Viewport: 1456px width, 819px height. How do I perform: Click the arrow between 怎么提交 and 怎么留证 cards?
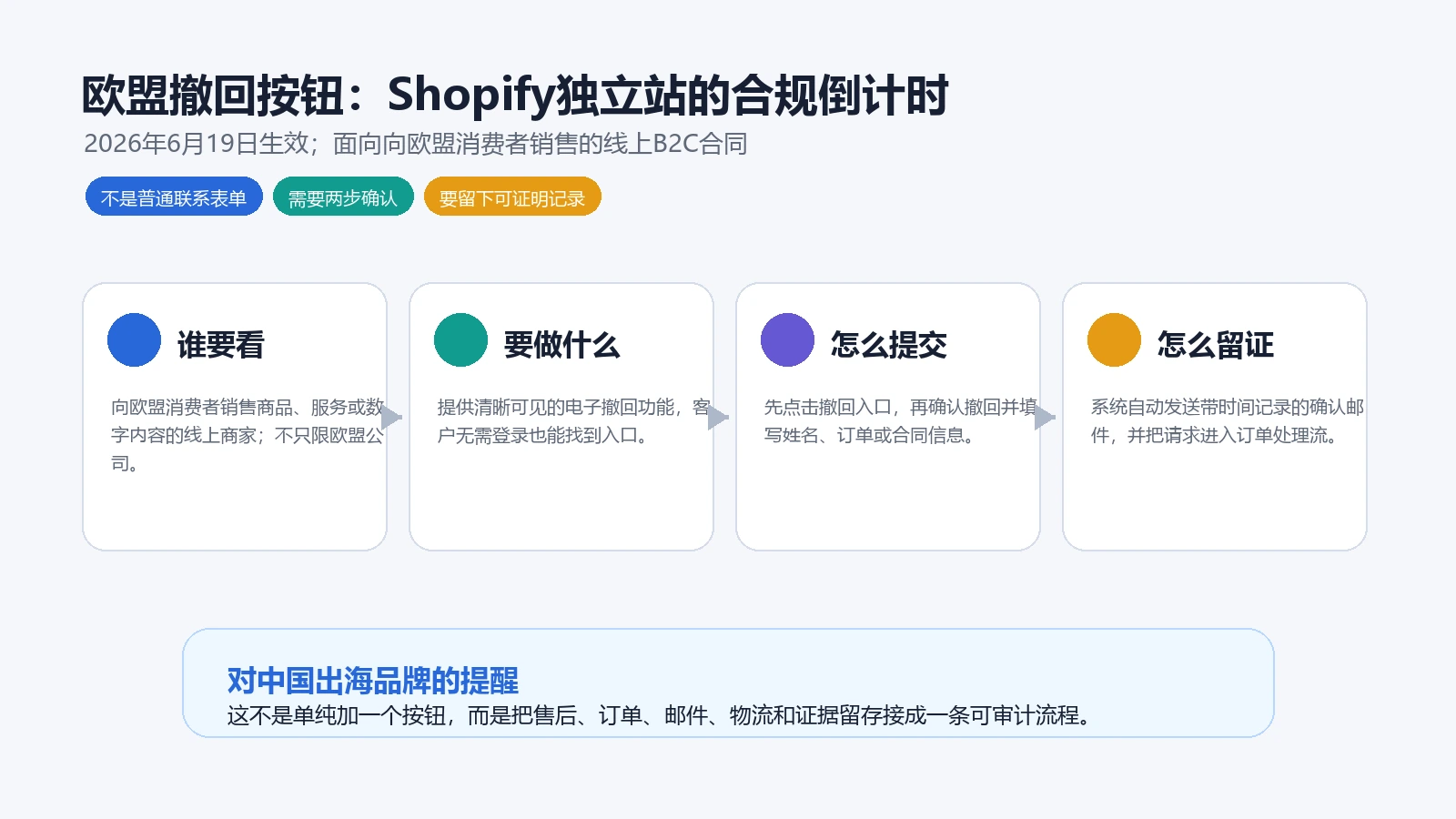(x=1045, y=418)
